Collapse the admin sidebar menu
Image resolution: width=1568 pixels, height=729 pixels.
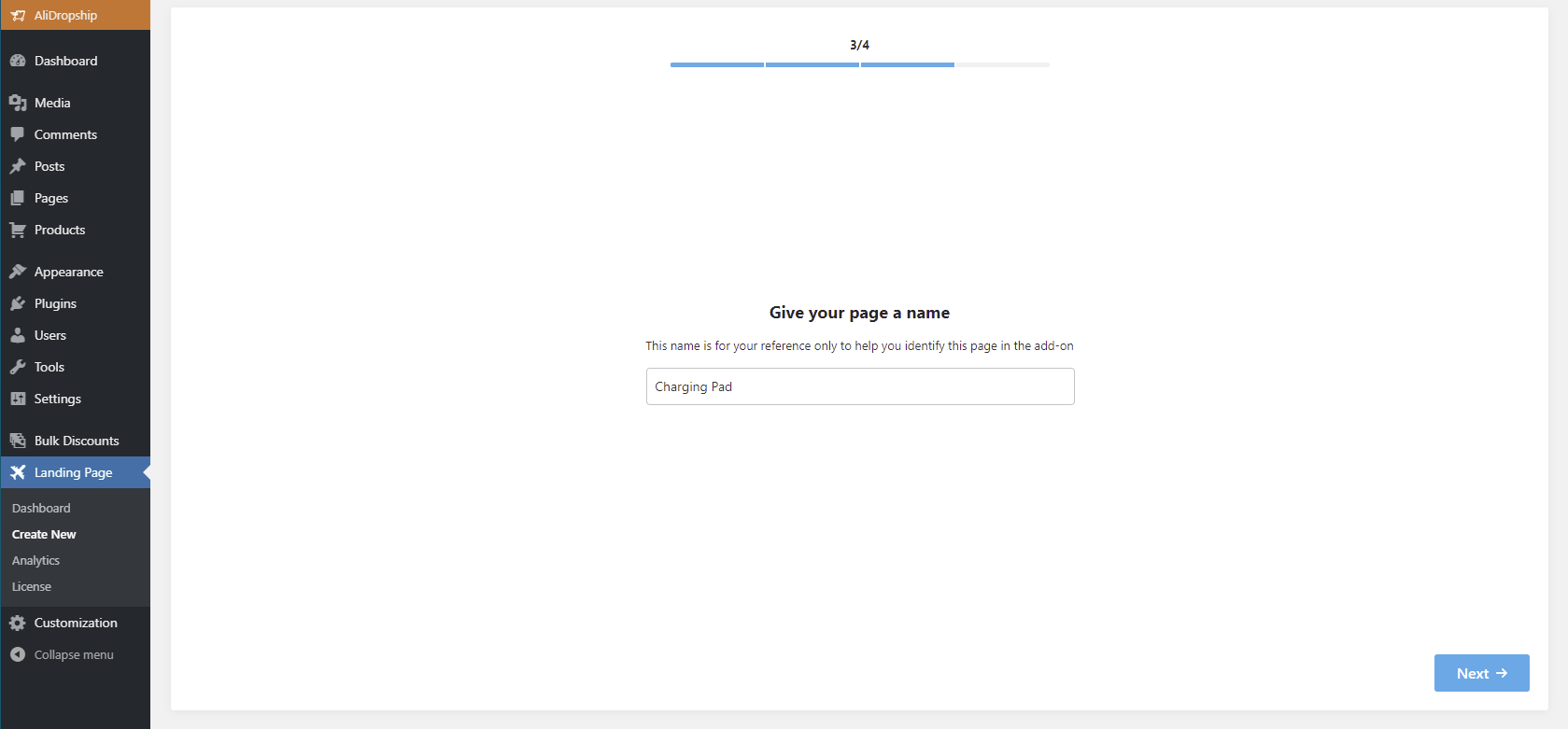click(74, 654)
